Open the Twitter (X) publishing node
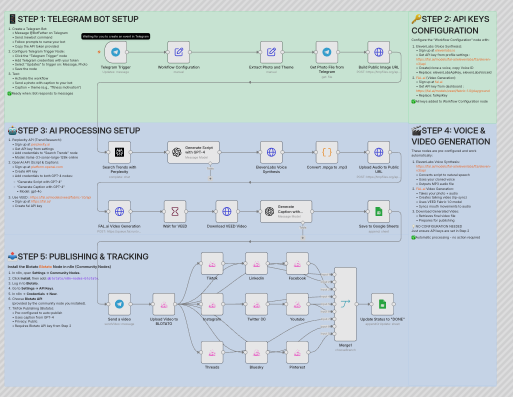This screenshot has width=513, height=397. point(256,304)
